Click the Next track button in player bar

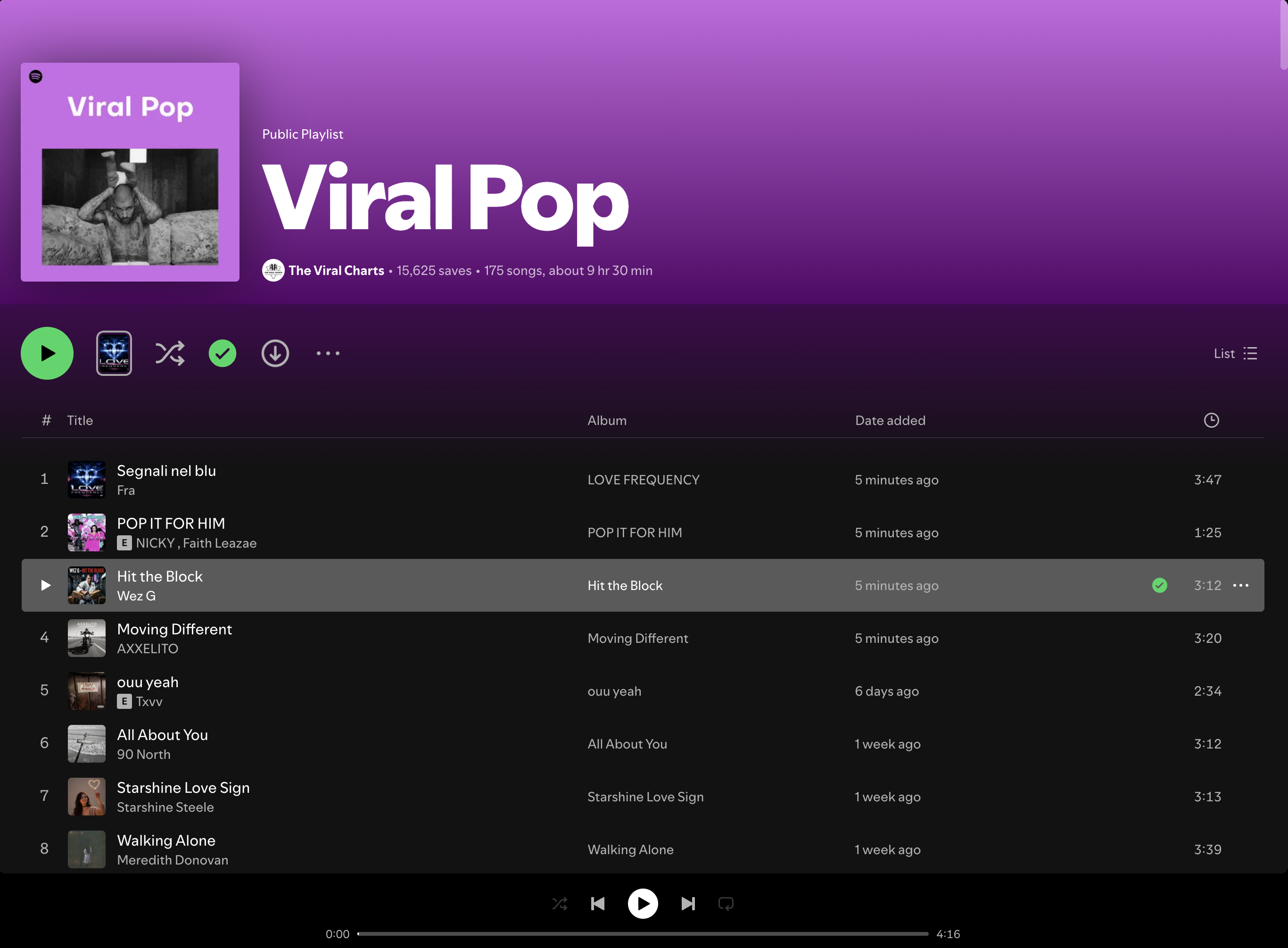click(688, 904)
